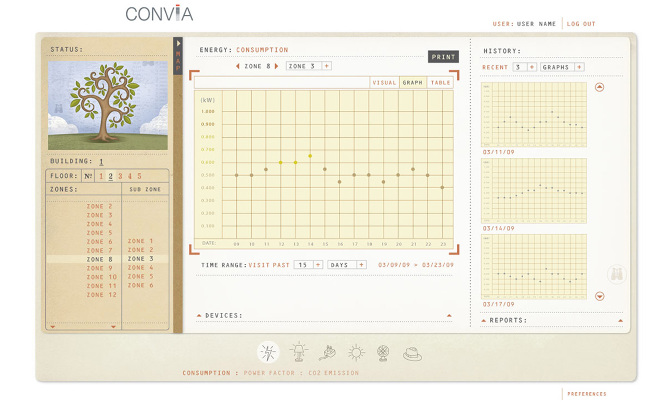Select floor number 2

[110, 176]
